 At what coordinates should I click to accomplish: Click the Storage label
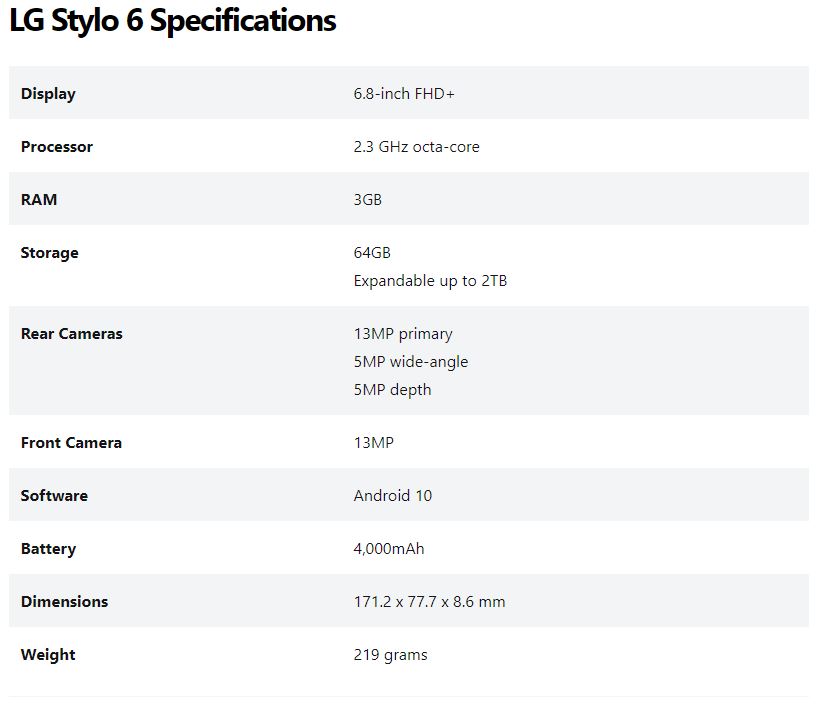coord(49,253)
